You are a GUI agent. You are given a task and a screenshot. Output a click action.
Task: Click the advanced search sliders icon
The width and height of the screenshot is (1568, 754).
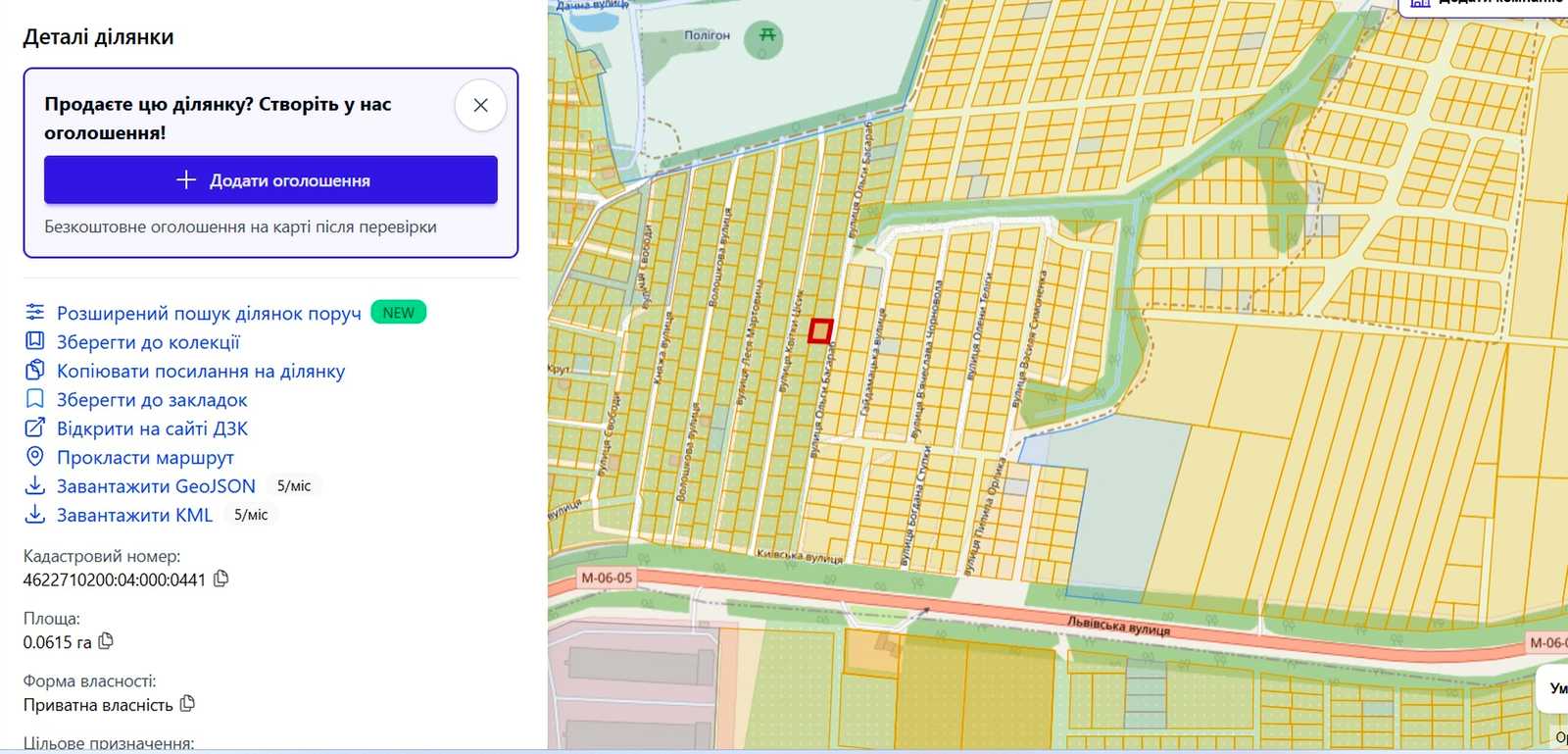pyautogui.click(x=35, y=313)
